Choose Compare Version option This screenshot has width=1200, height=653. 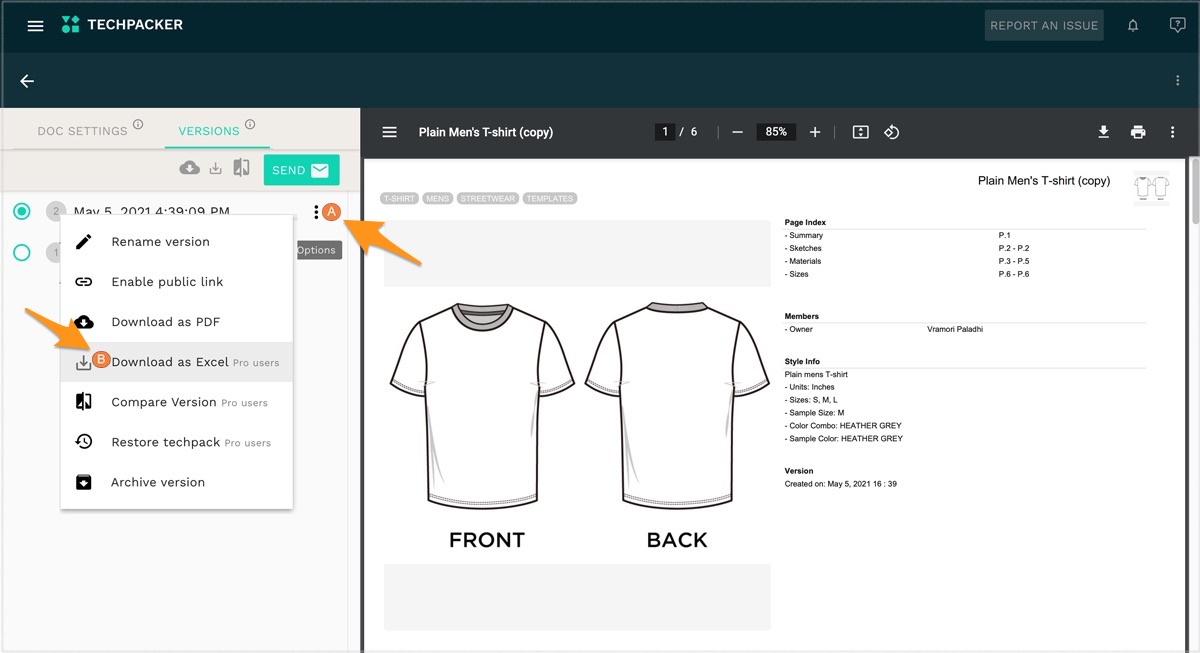[177, 402]
